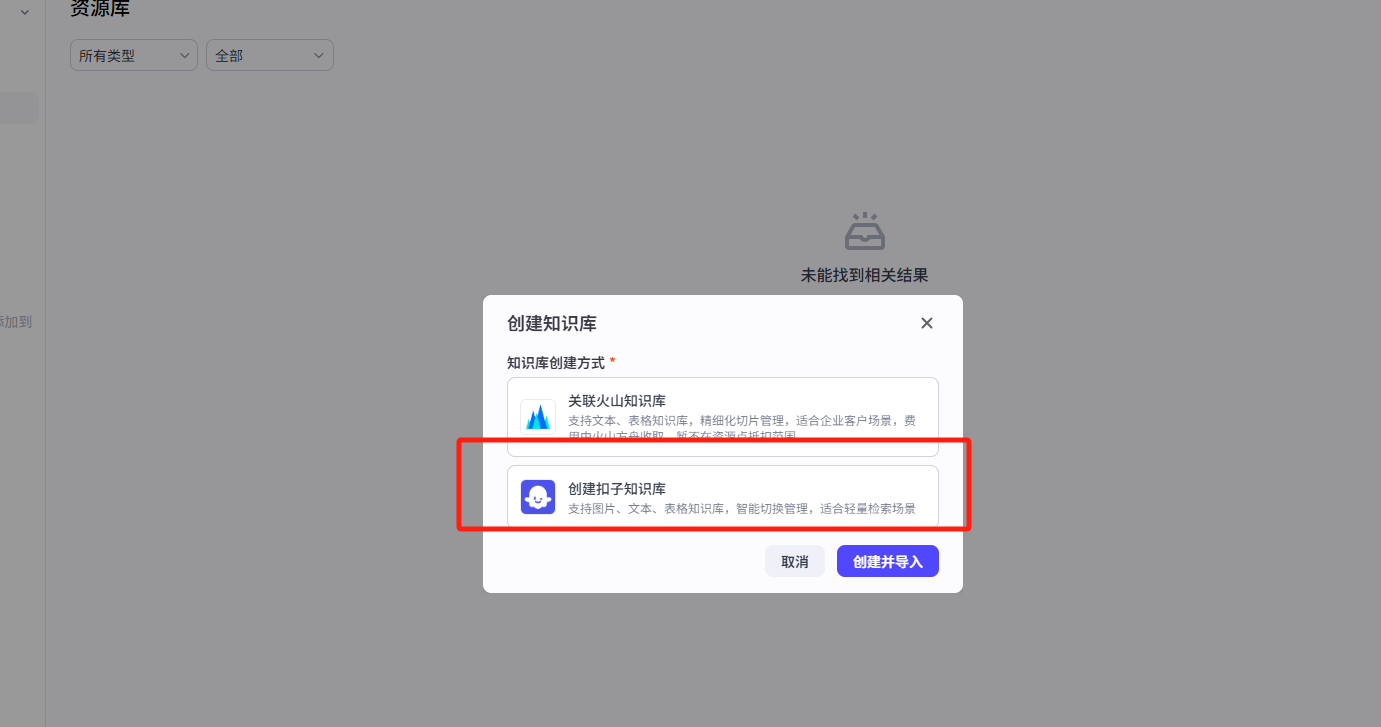This screenshot has height=727, width=1381.
Task: Click the mountain icon for 关联火山知识库
Action: tap(538, 416)
